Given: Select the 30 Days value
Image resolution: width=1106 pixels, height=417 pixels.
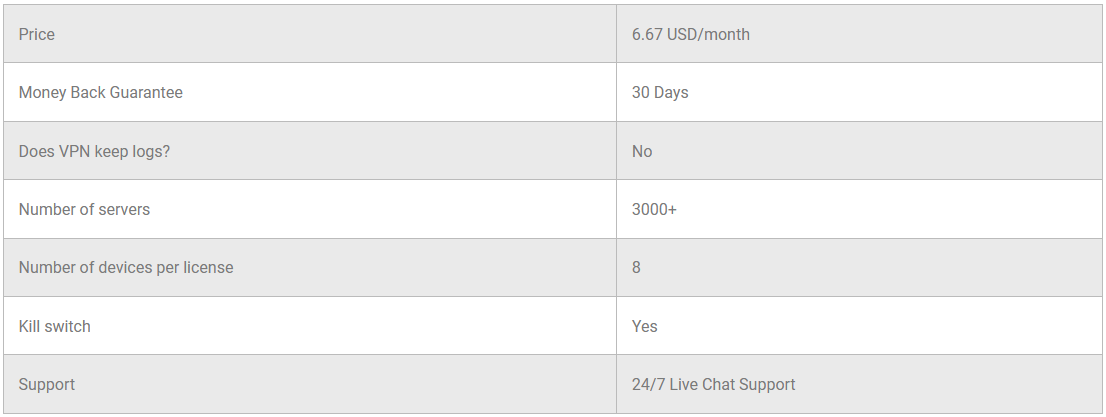Looking at the screenshot, I should coord(660,93).
